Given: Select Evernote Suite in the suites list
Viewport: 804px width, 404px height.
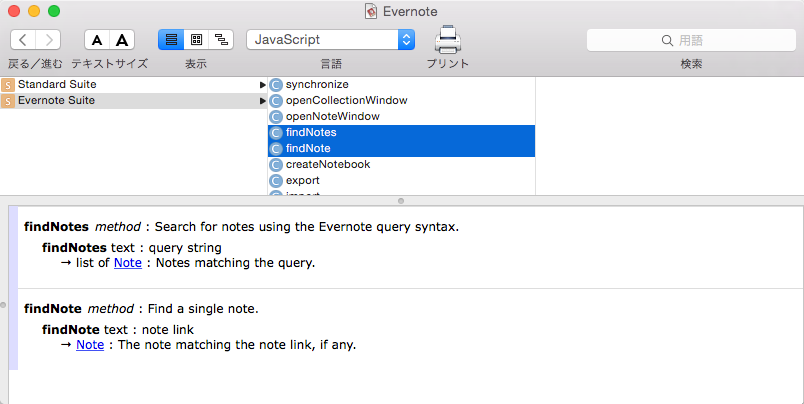Looking at the screenshot, I should [133, 100].
